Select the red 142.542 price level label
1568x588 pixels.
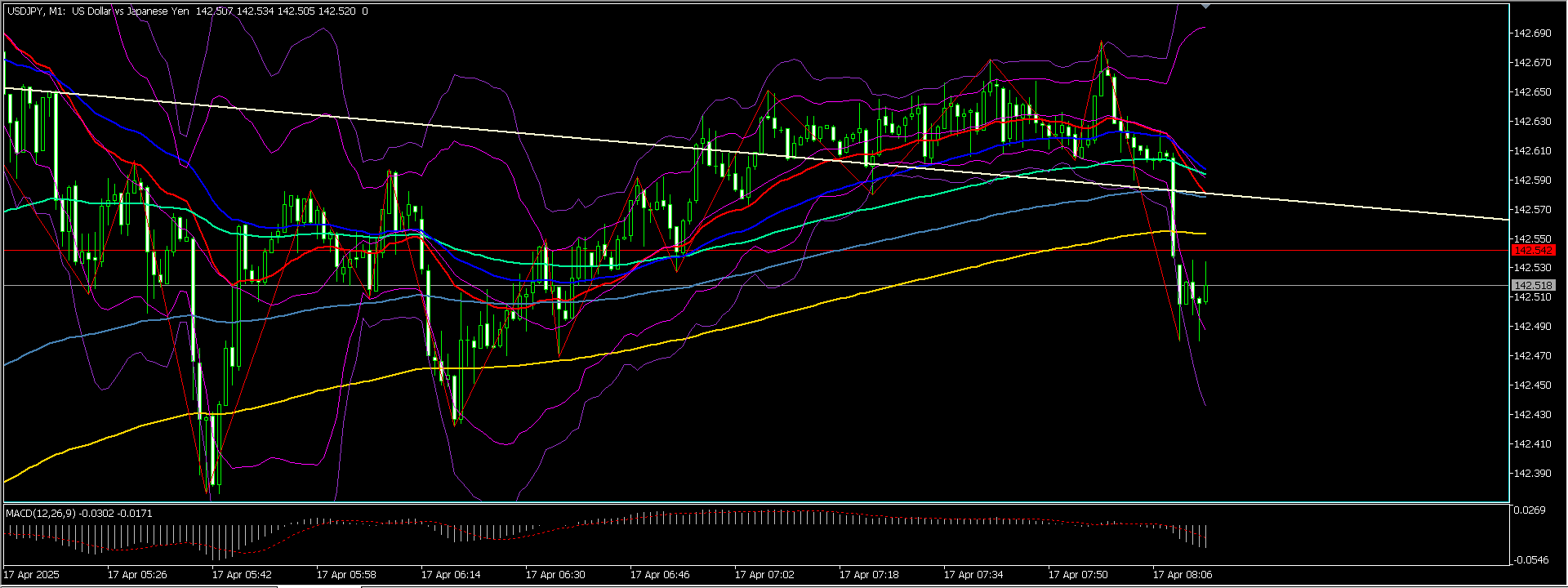click(x=1533, y=251)
